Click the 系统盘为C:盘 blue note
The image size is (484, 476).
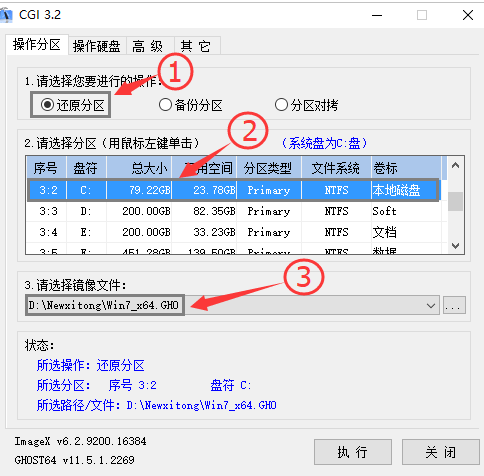coord(324,143)
